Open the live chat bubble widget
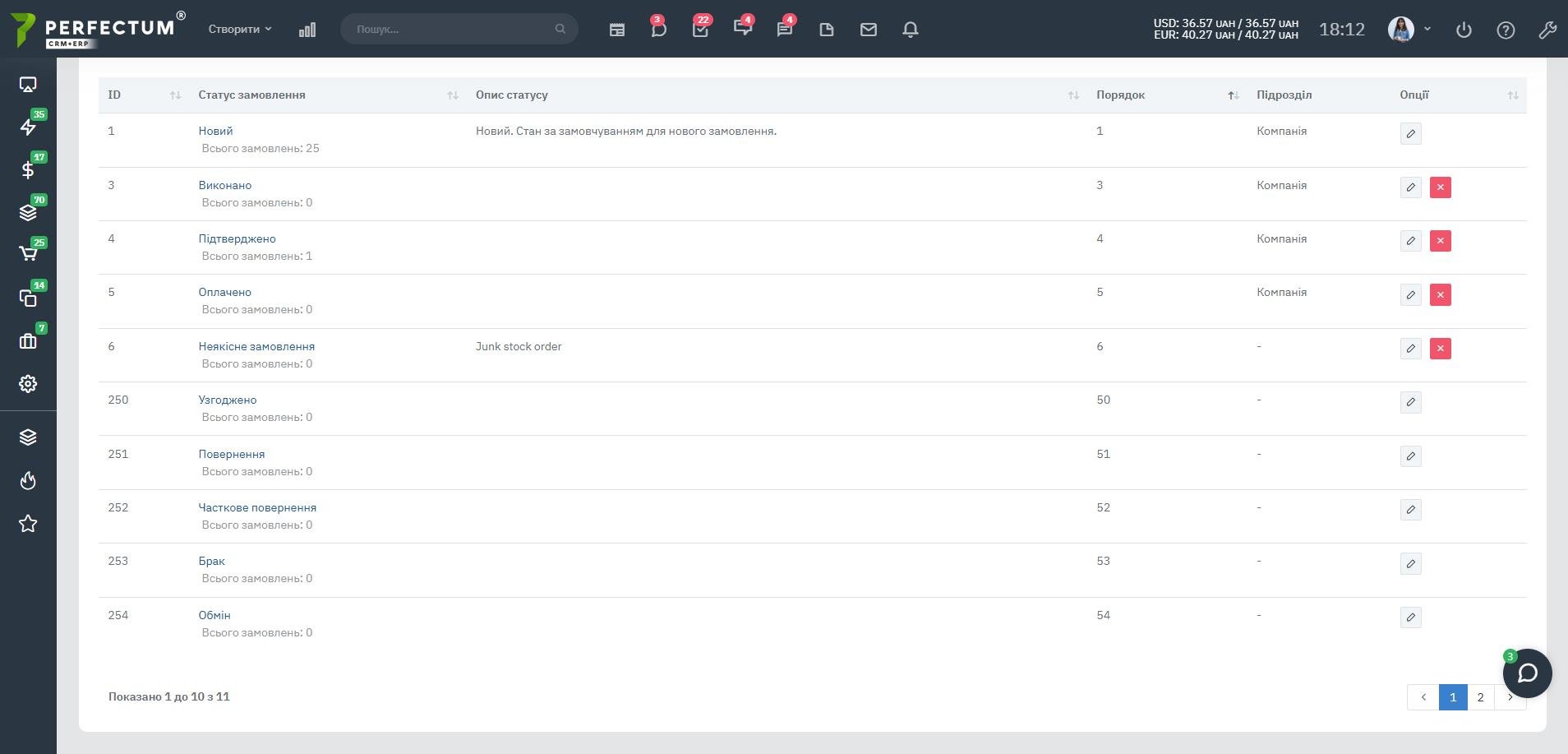The width and height of the screenshot is (1568, 754). (x=1527, y=673)
